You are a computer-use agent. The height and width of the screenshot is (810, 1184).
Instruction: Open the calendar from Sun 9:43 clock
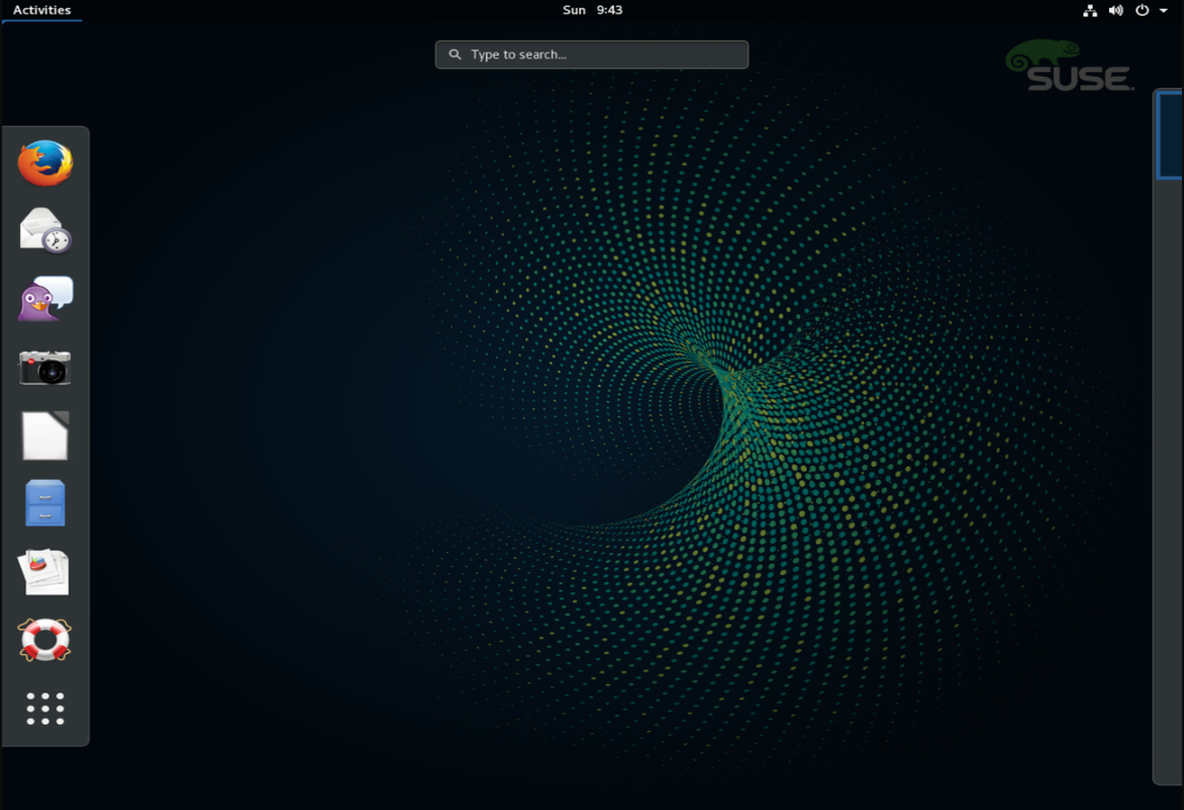[592, 10]
